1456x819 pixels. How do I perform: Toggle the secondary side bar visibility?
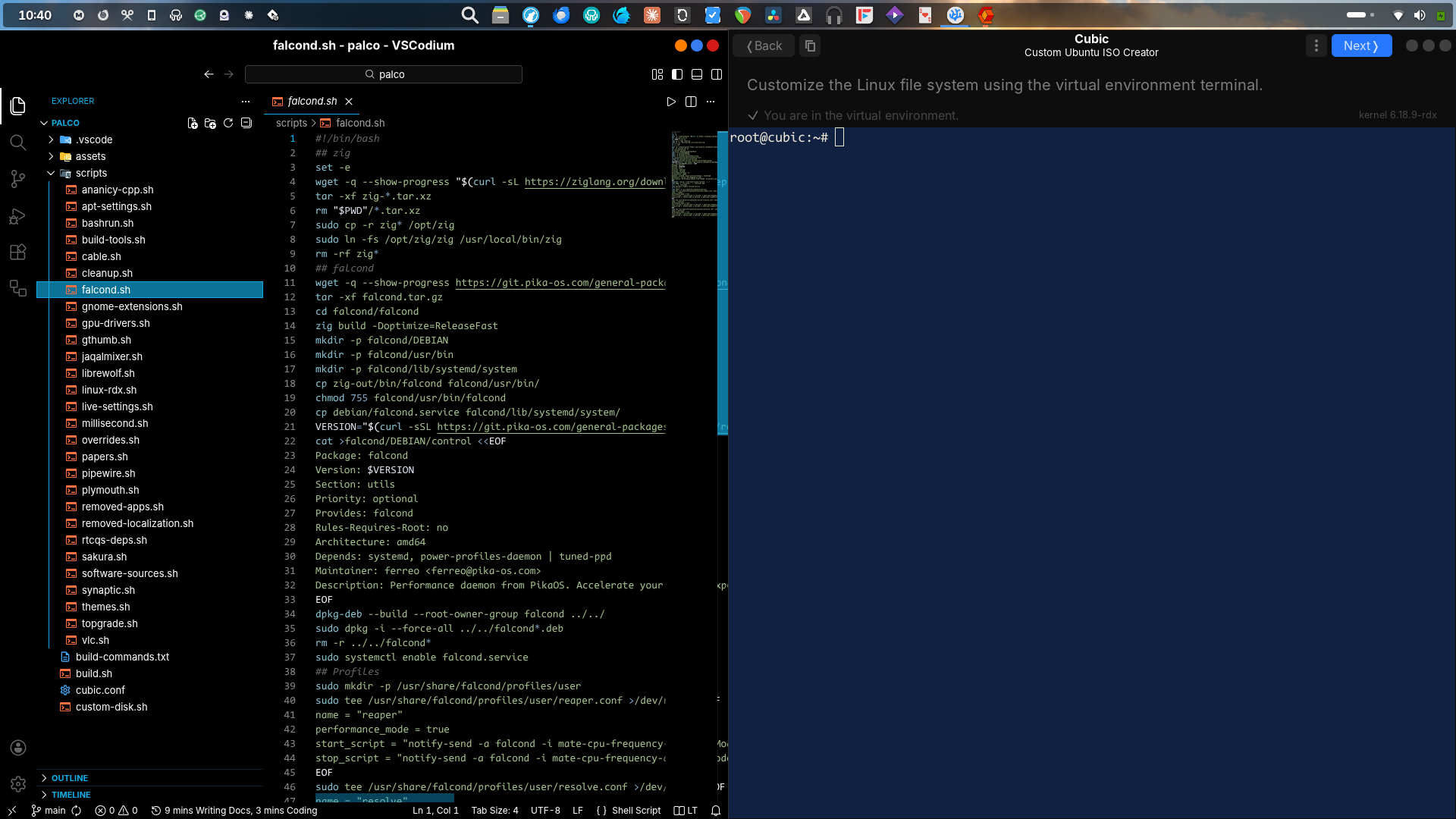[717, 74]
